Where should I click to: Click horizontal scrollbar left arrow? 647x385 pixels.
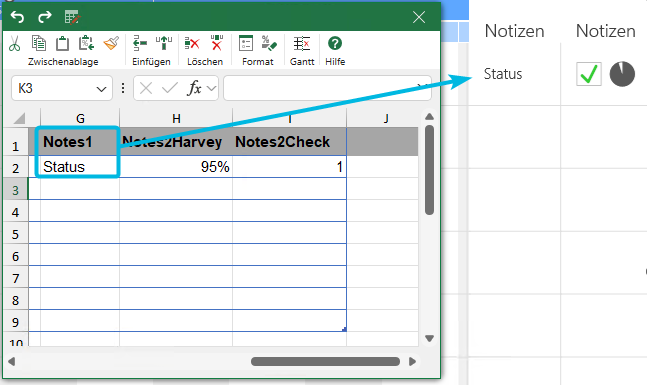click(x=12, y=361)
